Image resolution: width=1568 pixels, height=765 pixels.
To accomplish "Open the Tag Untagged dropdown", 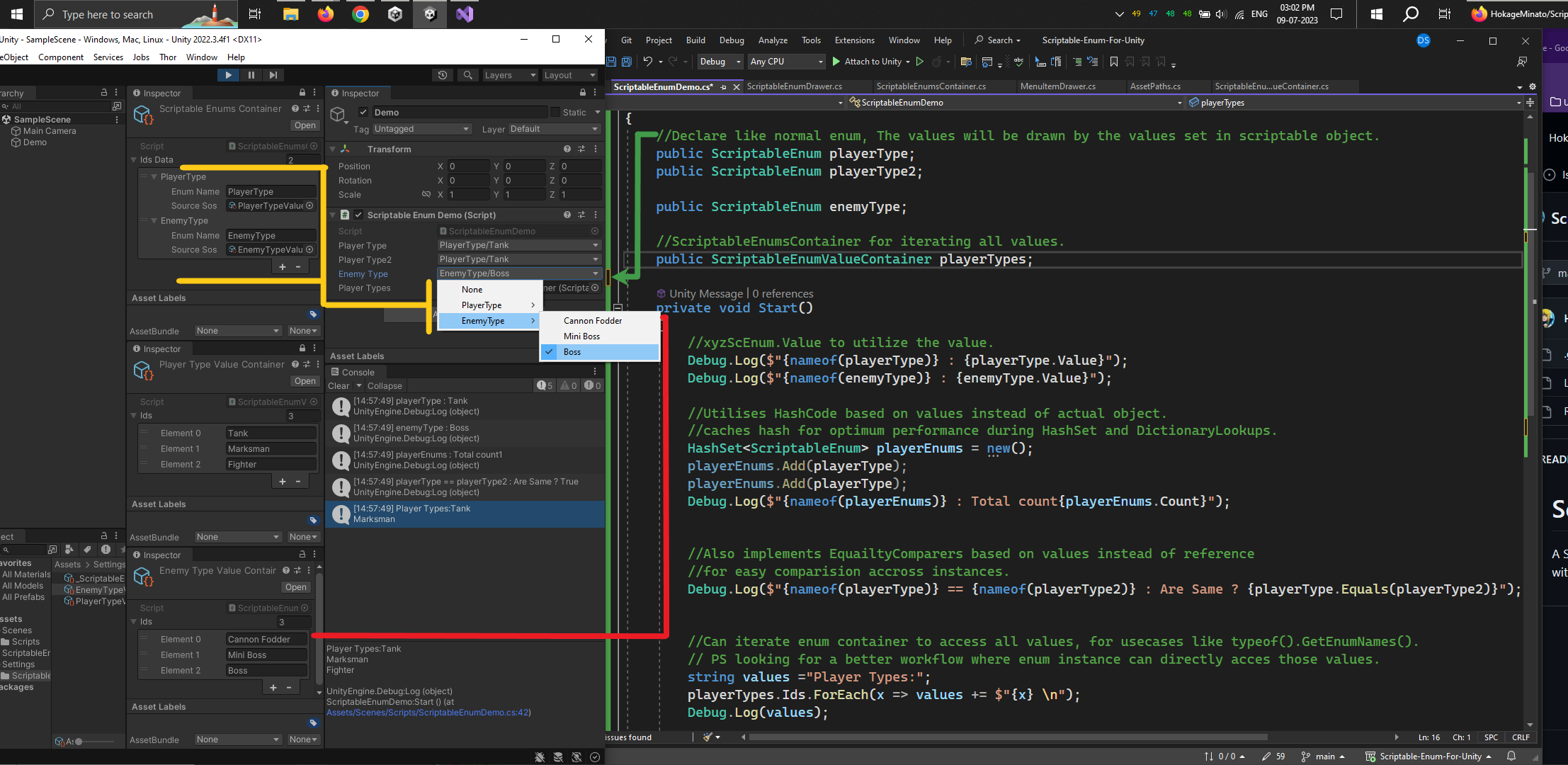I will pos(421,129).
